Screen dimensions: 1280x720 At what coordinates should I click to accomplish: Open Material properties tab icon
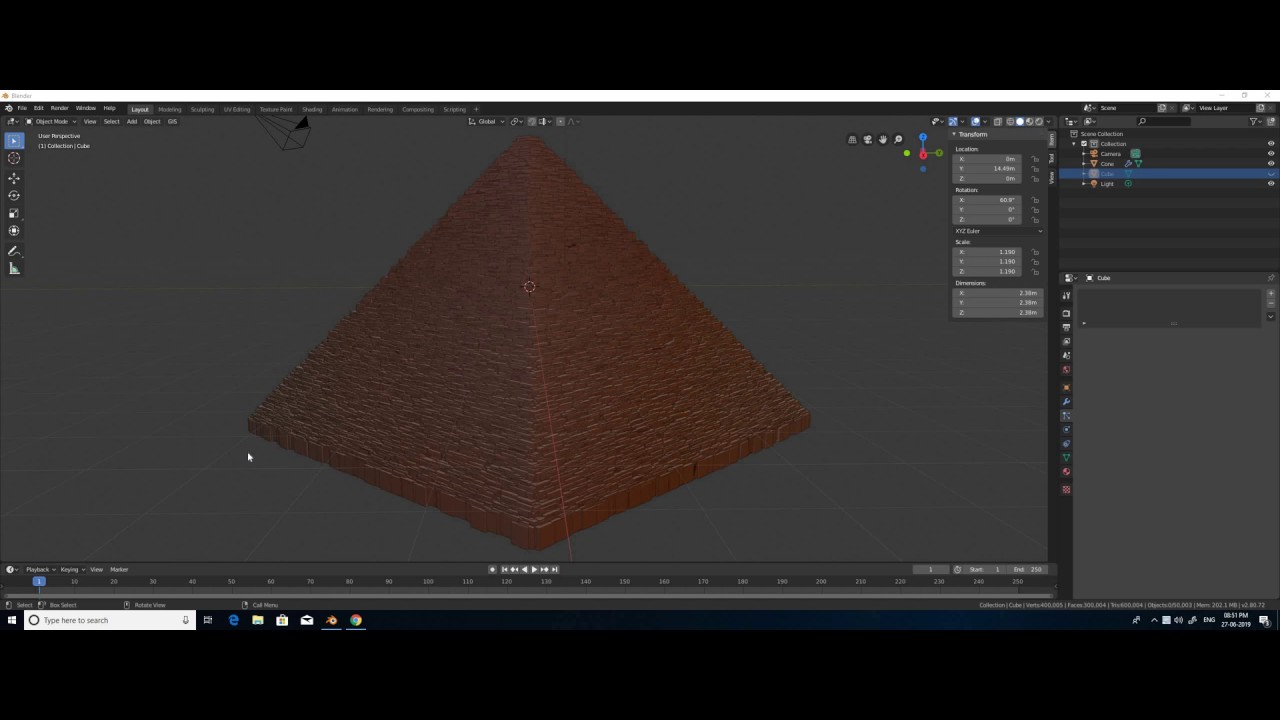pos(1066,471)
